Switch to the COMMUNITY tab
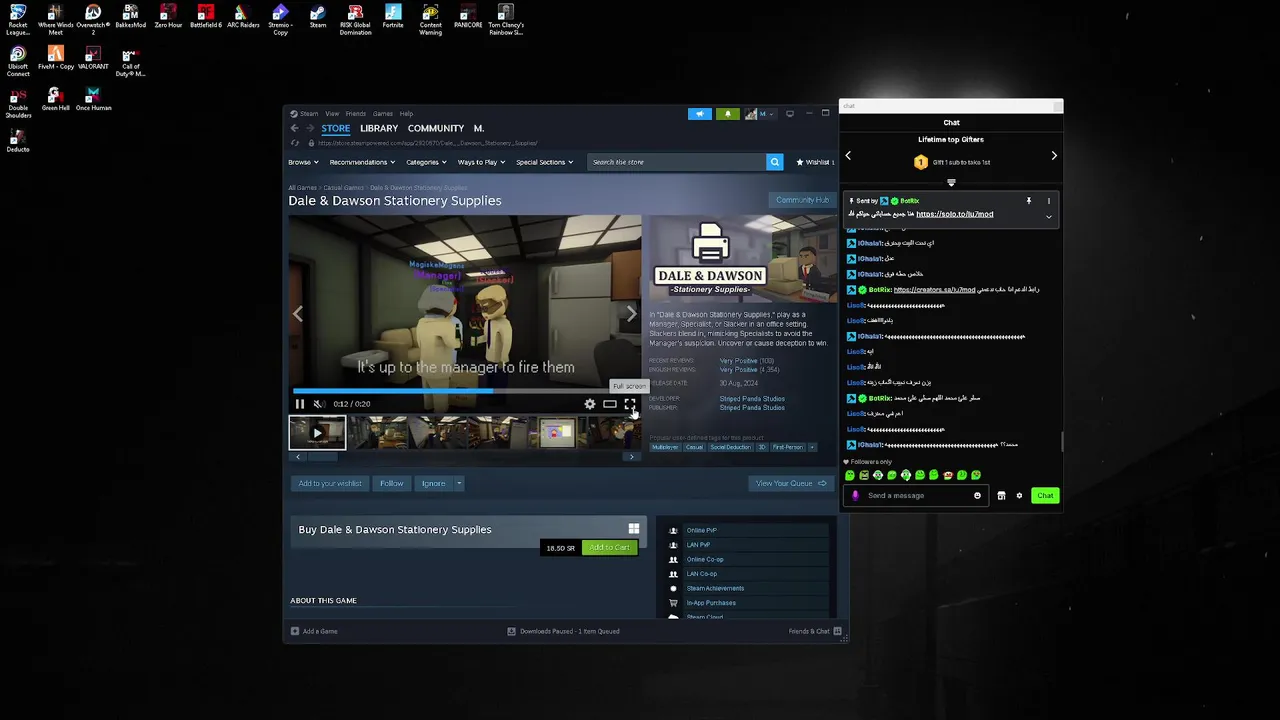 click(436, 129)
